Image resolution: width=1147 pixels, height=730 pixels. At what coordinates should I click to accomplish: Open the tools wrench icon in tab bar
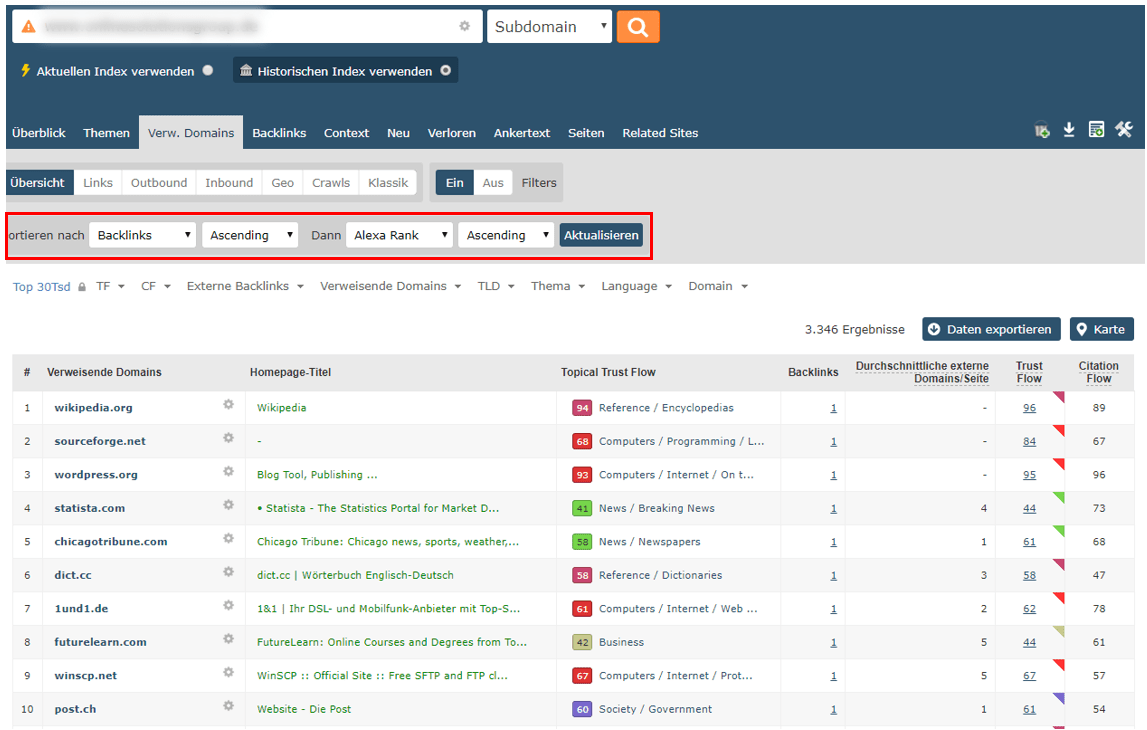[x=1124, y=130]
